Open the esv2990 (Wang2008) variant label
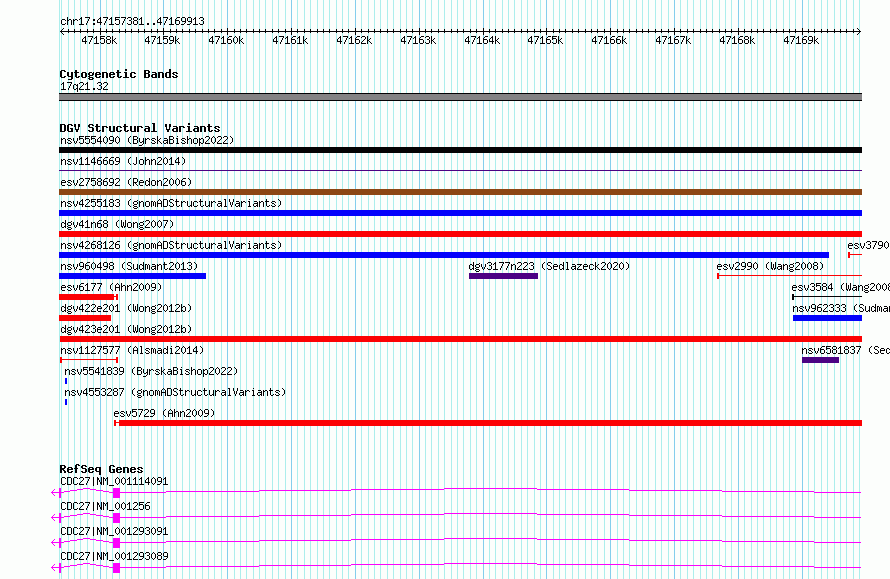This screenshot has width=890, height=579. click(770, 266)
